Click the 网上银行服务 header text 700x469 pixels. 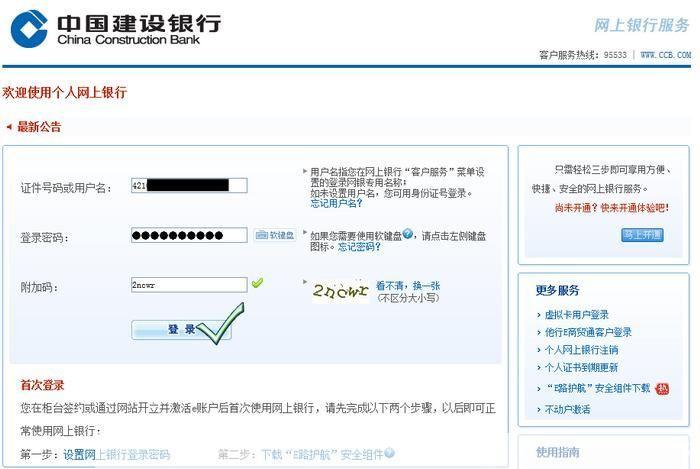point(642,25)
